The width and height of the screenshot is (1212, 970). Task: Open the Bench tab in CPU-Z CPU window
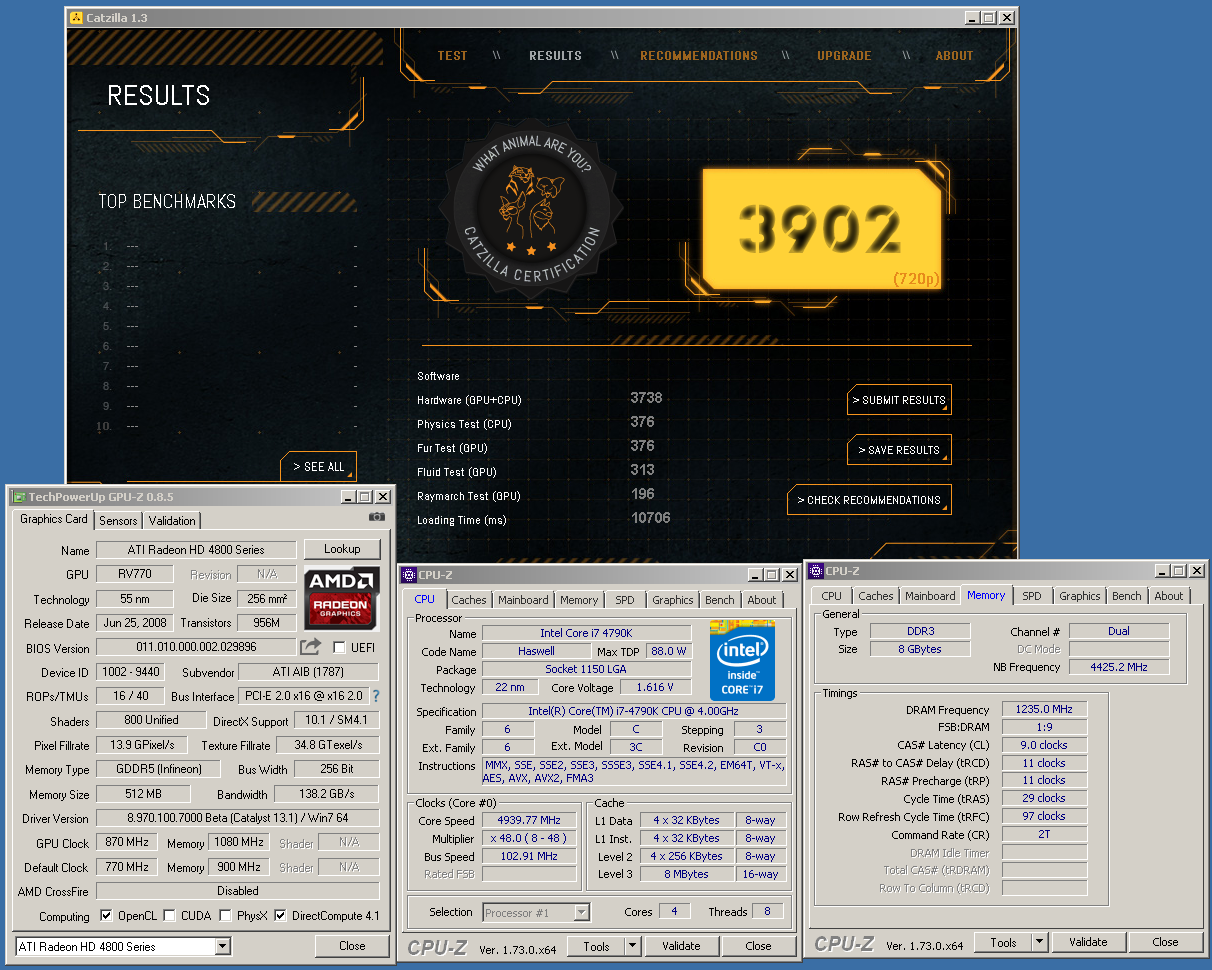[719, 600]
